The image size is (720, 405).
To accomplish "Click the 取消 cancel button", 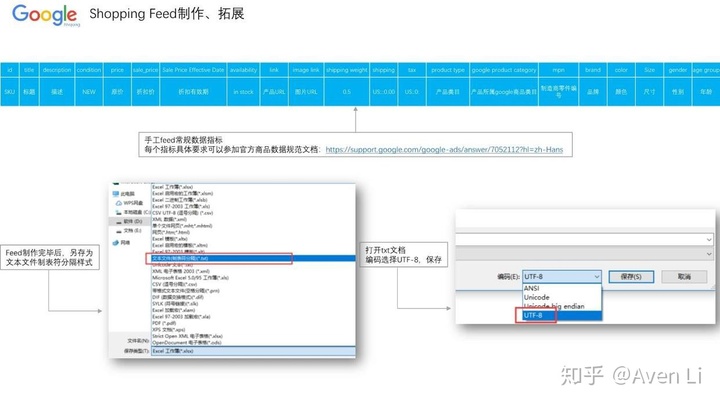I will pyautogui.click(x=684, y=276).
